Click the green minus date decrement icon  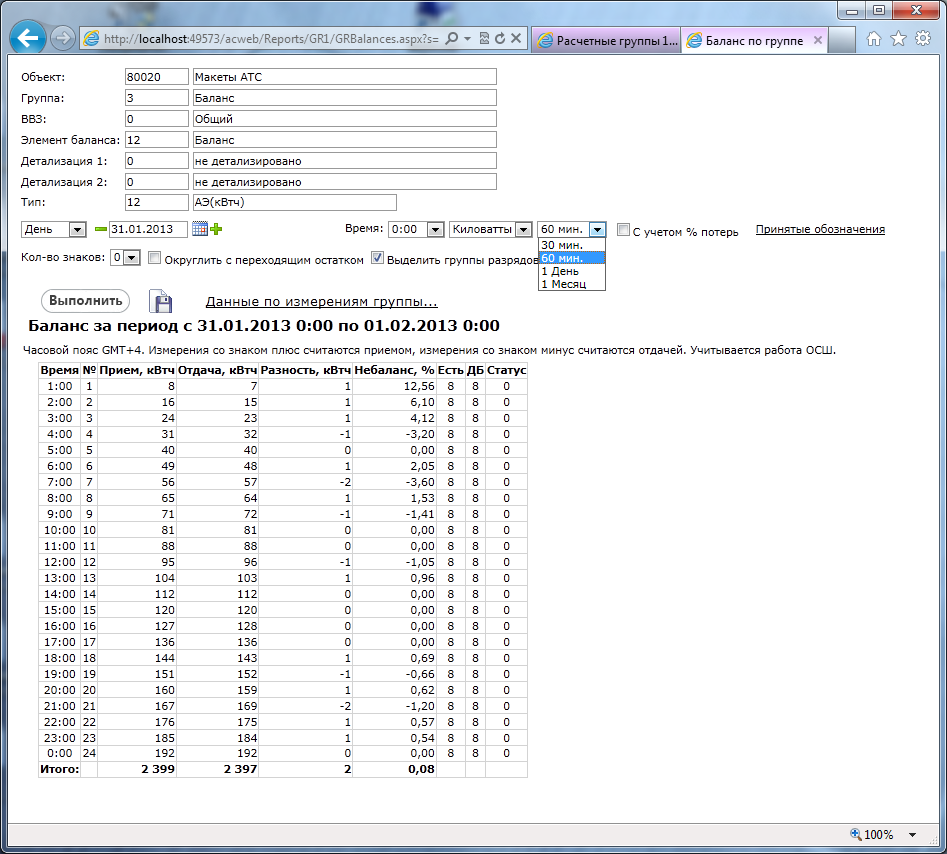point(100,230)
